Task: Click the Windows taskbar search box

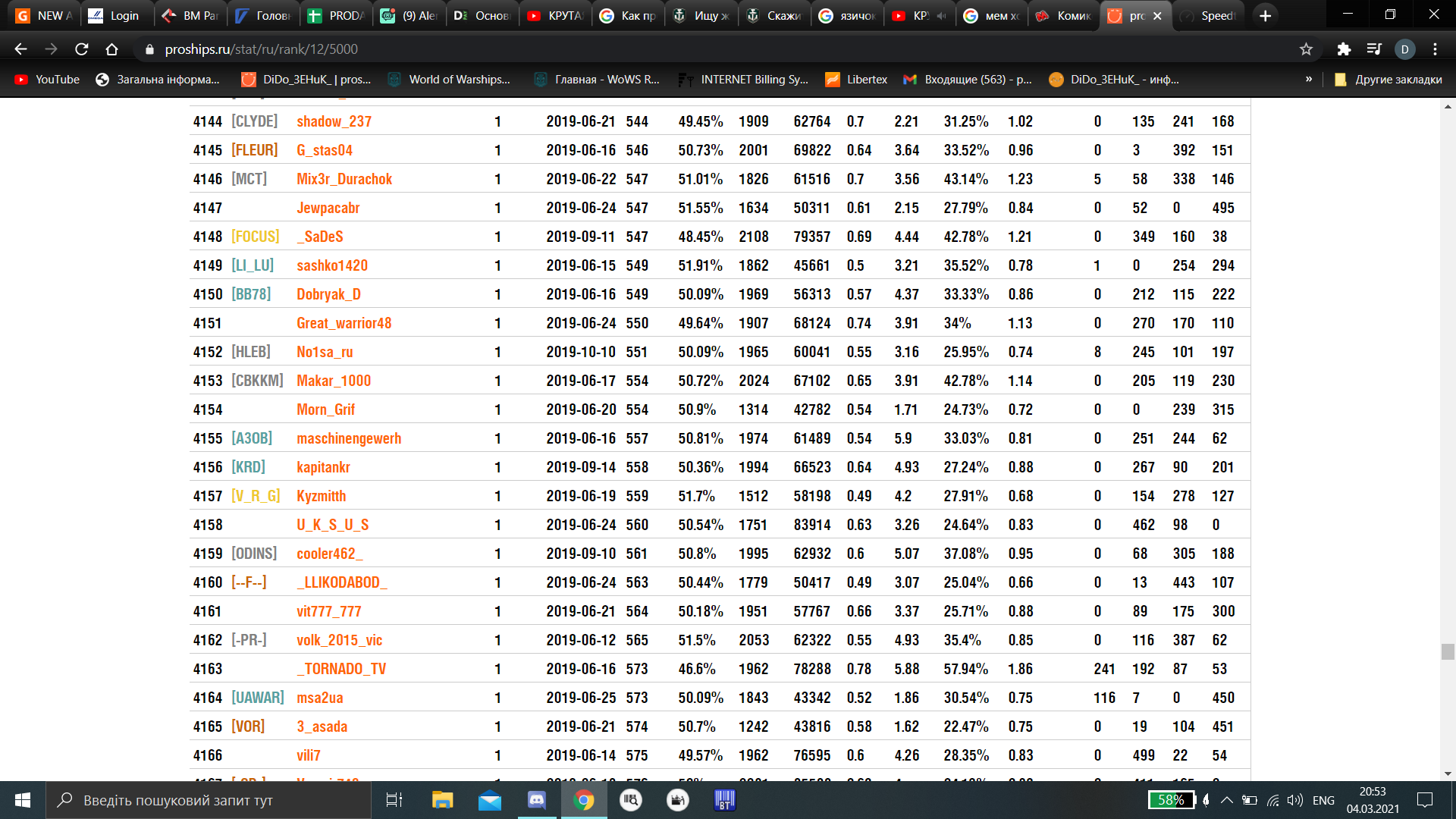Action: coord(209,800)
